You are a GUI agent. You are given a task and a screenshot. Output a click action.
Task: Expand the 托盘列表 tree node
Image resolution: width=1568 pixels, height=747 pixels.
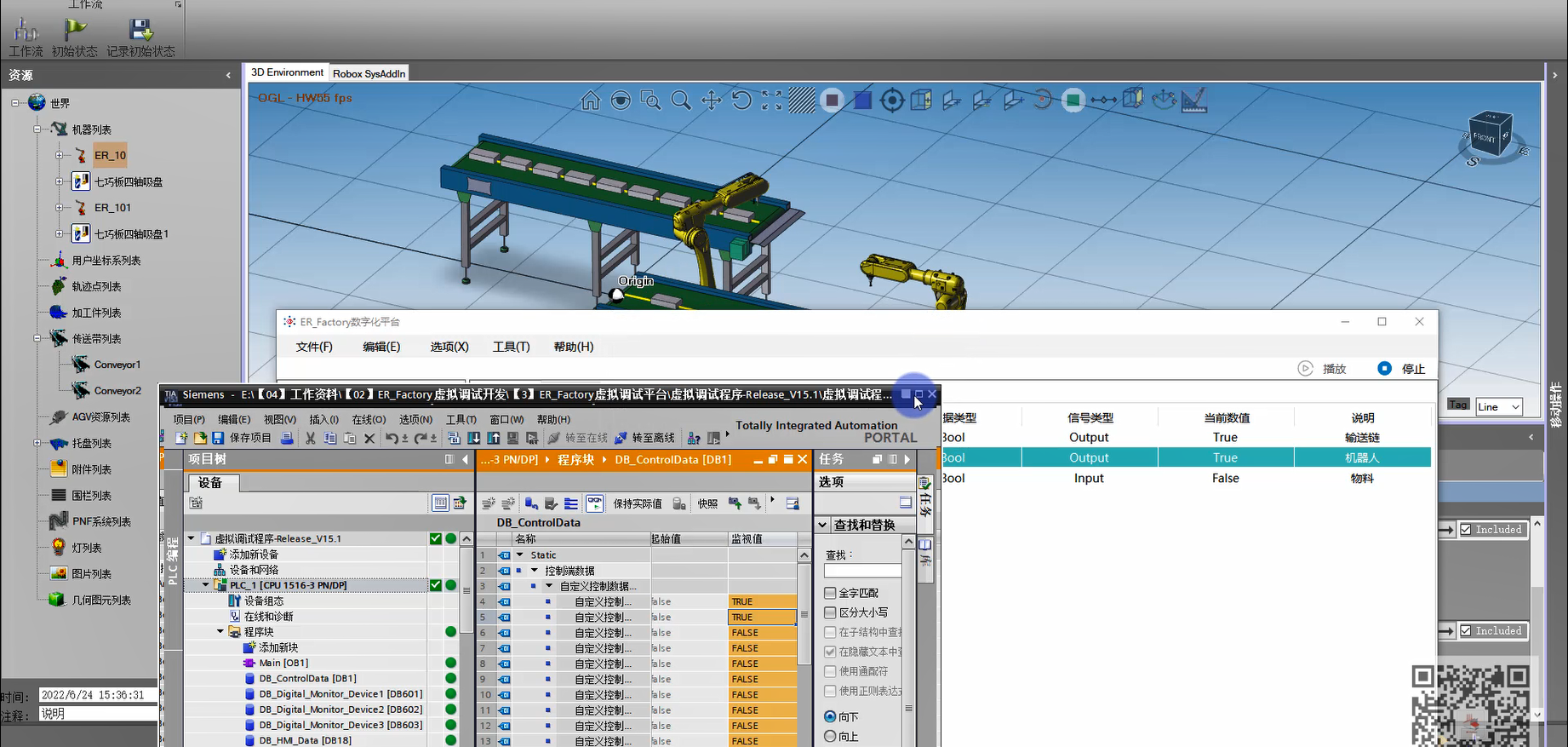[x=37, y=443]
